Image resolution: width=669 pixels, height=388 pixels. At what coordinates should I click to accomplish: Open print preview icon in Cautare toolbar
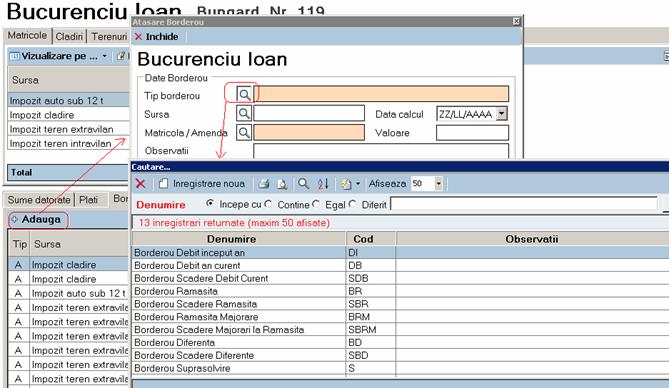282,184
